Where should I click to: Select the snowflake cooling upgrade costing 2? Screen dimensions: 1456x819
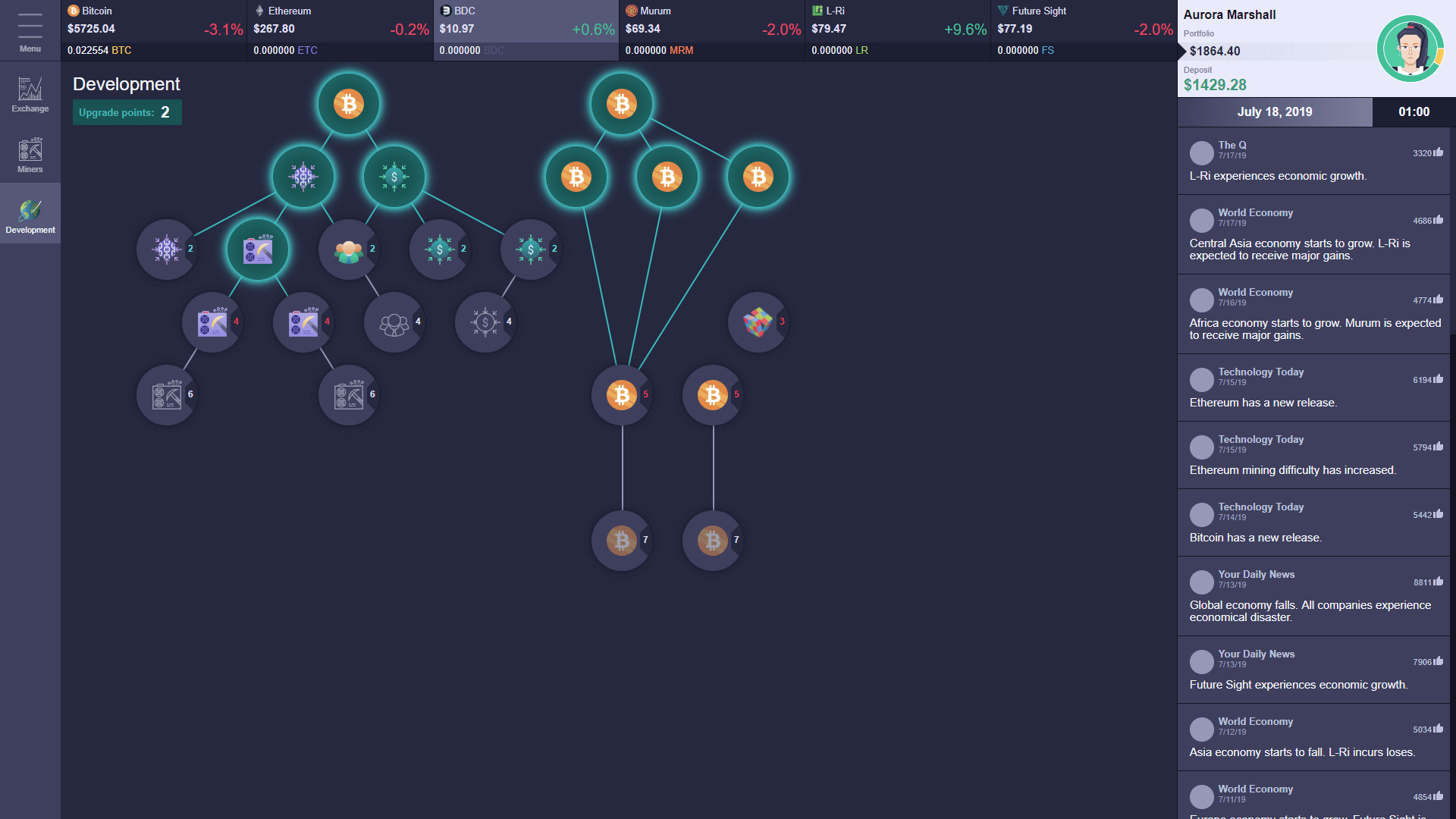[166, 249]
